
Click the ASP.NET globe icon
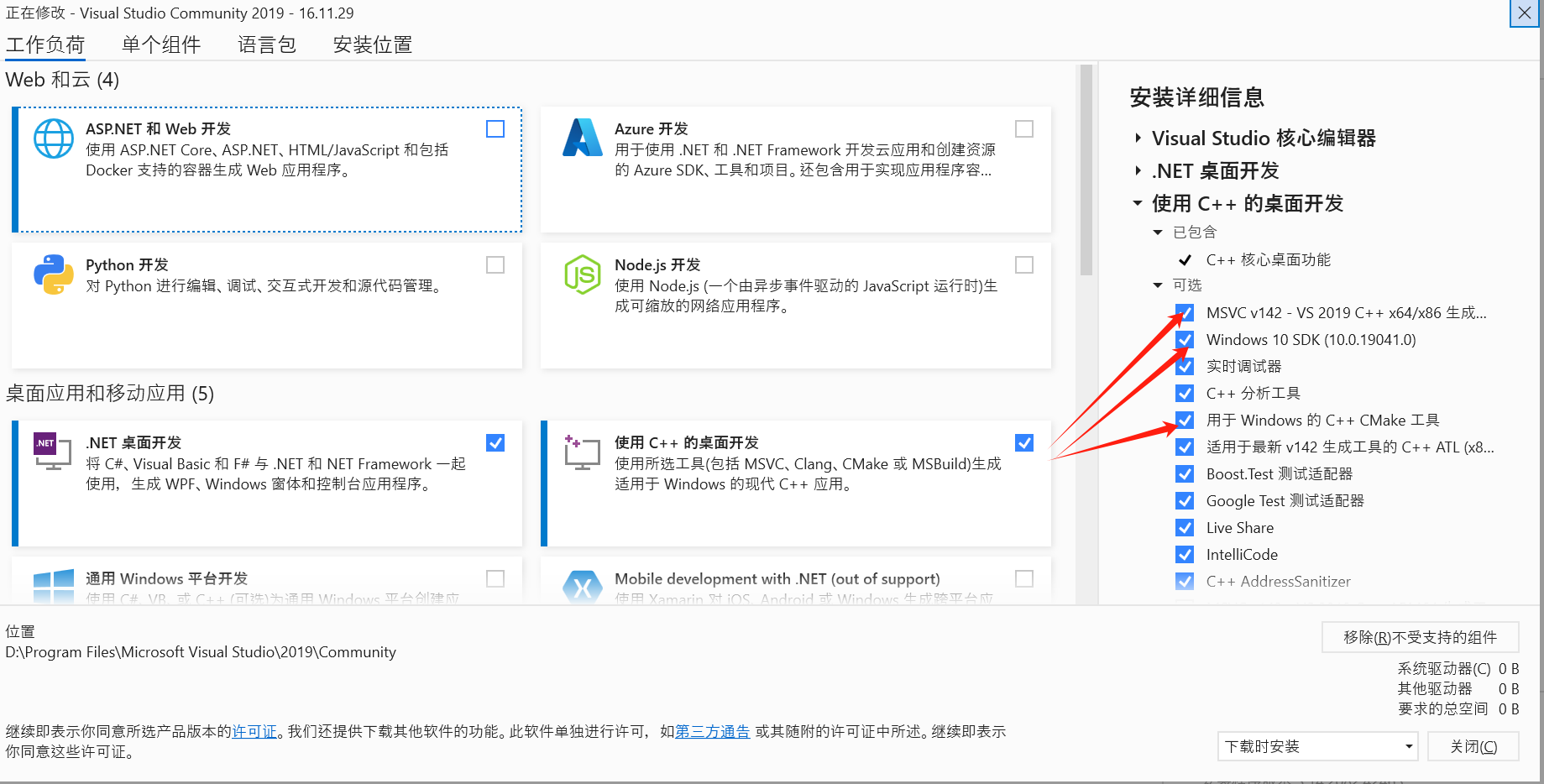tap(54, 139)
